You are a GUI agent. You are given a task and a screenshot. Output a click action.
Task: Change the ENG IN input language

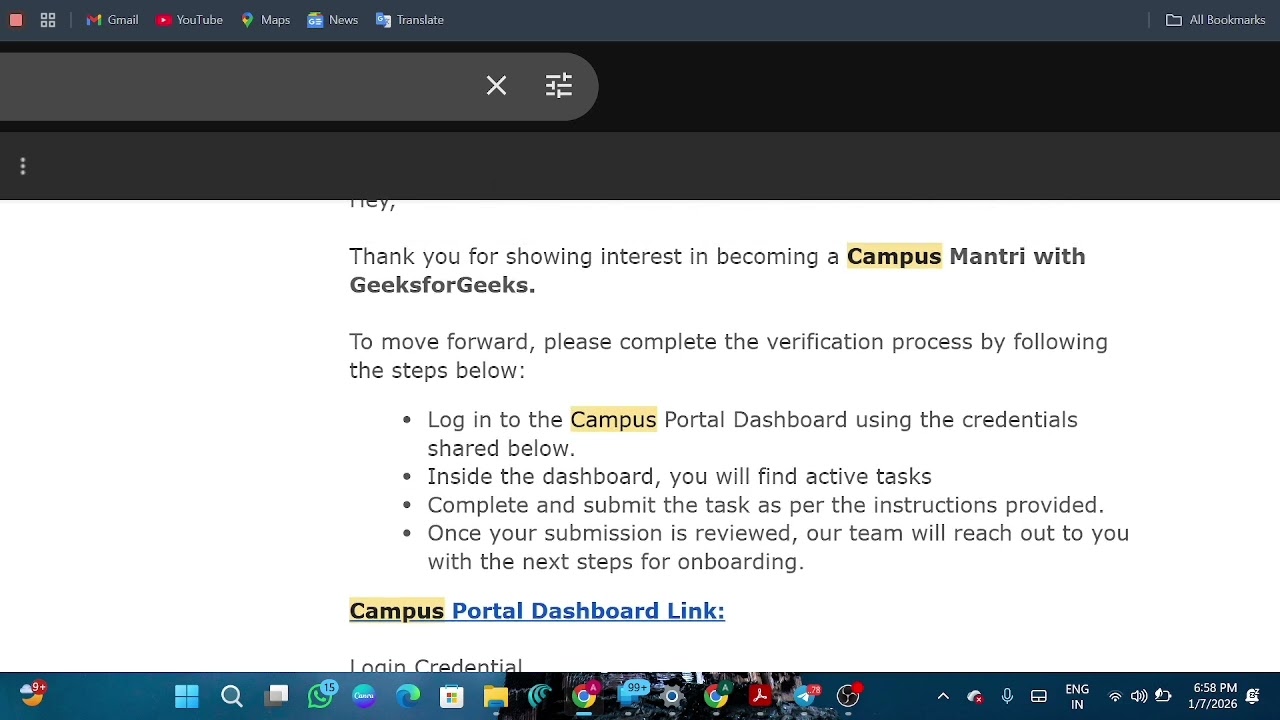(1077, 696)
